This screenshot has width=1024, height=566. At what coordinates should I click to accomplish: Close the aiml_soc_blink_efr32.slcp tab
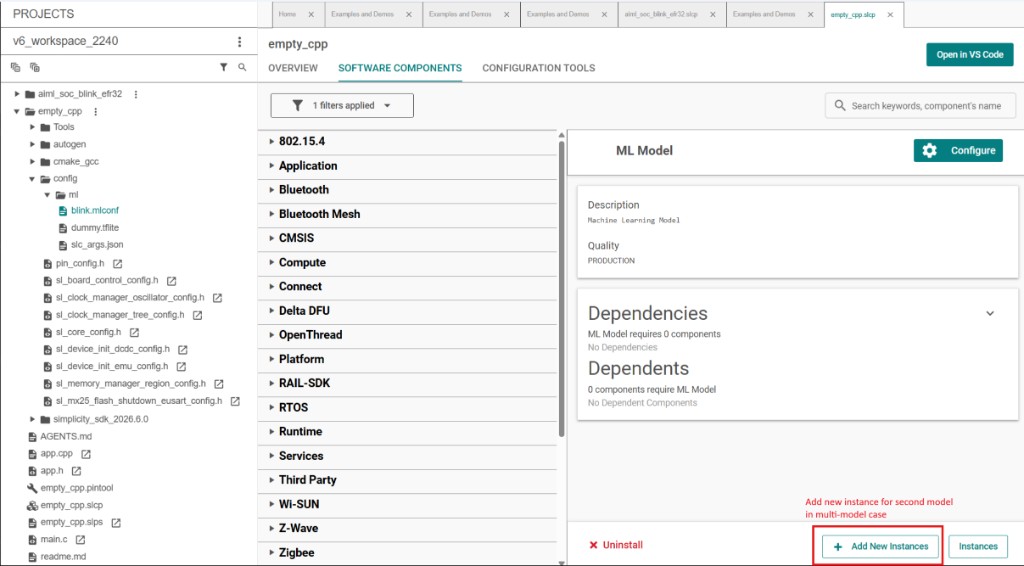pyautogui.click(x=712, y=14)
